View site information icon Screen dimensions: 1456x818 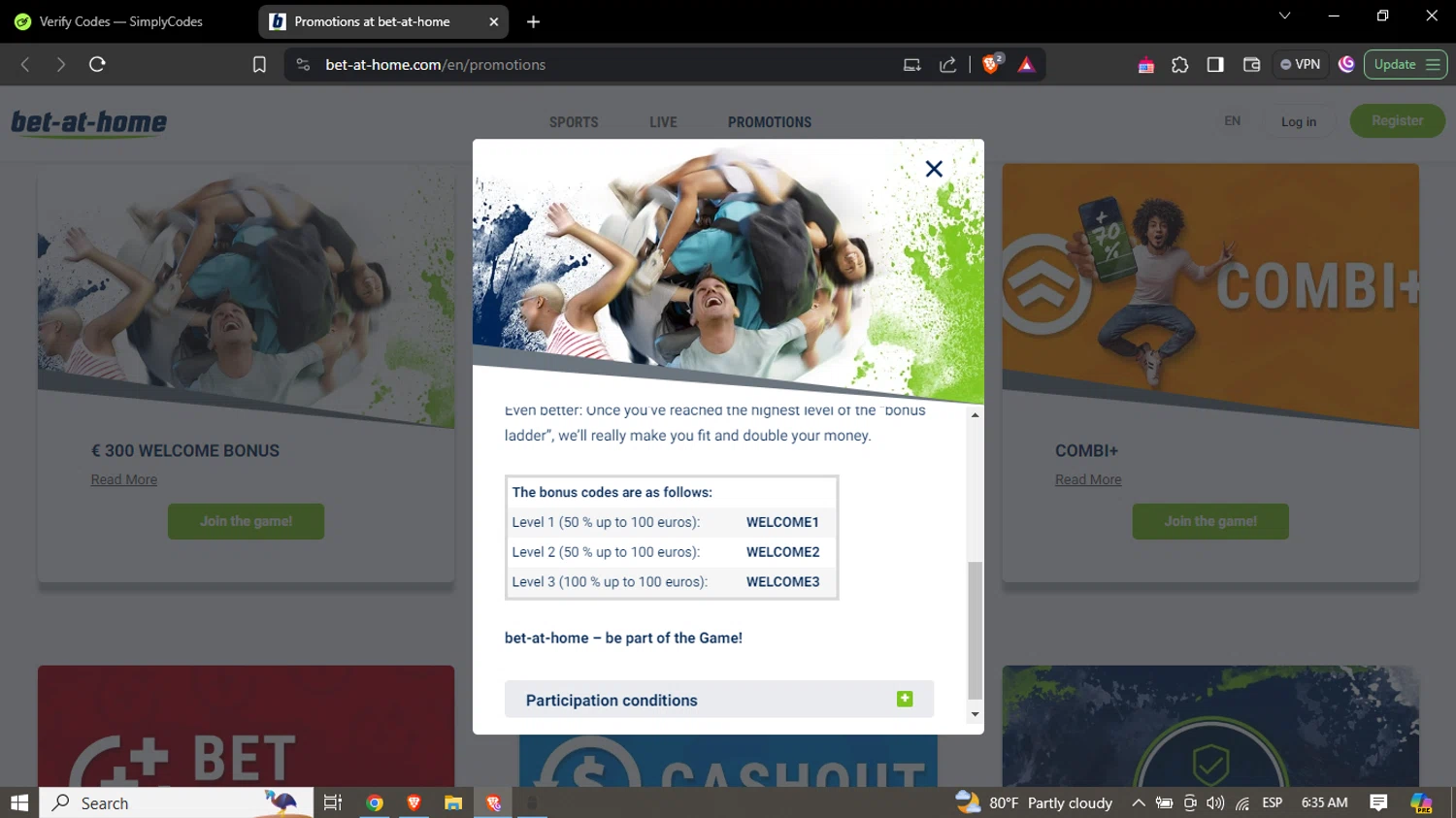click(303, 64)
